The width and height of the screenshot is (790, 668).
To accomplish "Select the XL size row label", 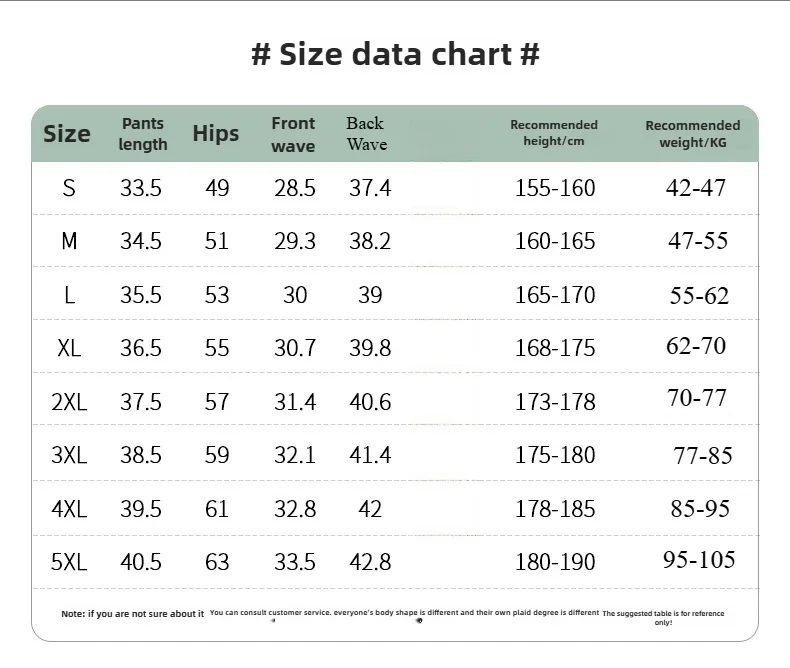I will click(x=69, y=348).
